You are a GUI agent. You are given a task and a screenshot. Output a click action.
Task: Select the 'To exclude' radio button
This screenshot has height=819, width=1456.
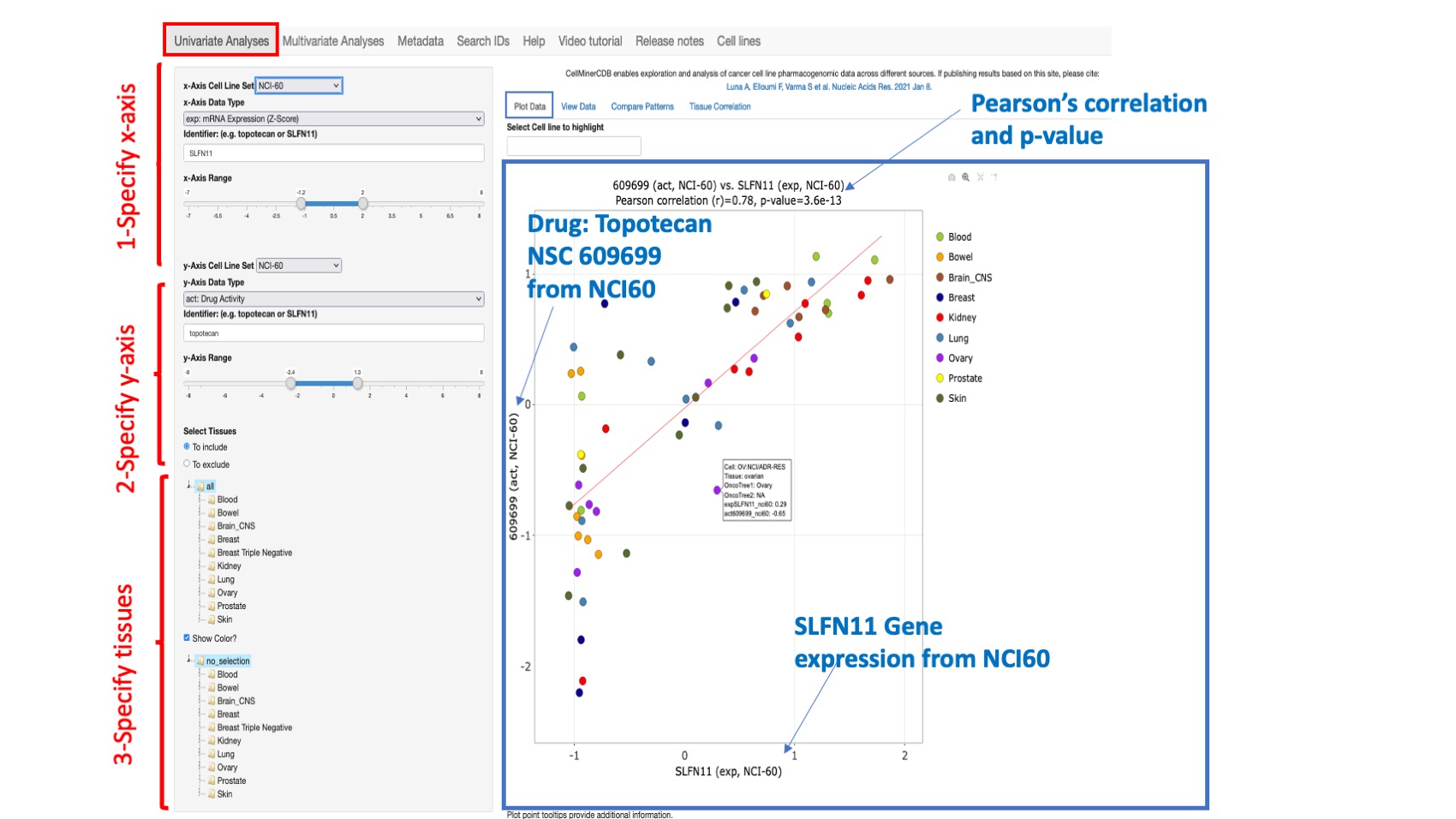(186, 464)
